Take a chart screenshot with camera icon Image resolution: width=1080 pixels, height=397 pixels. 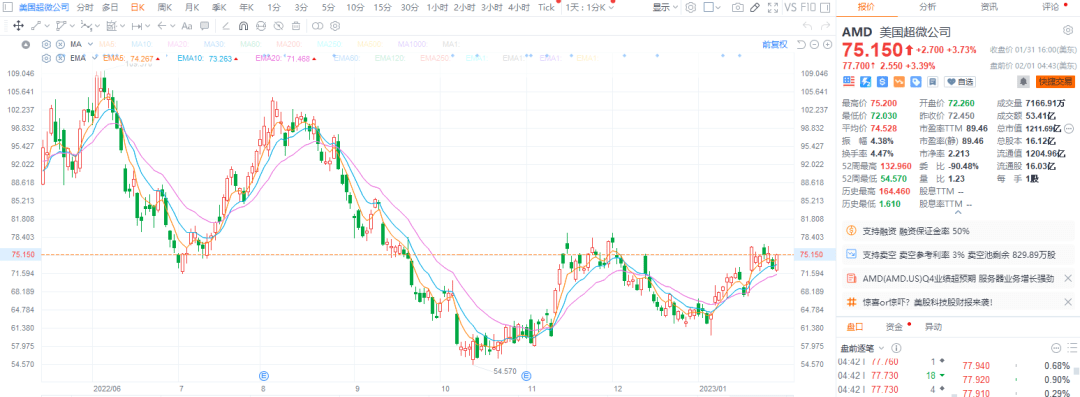[x=738, y=8]
